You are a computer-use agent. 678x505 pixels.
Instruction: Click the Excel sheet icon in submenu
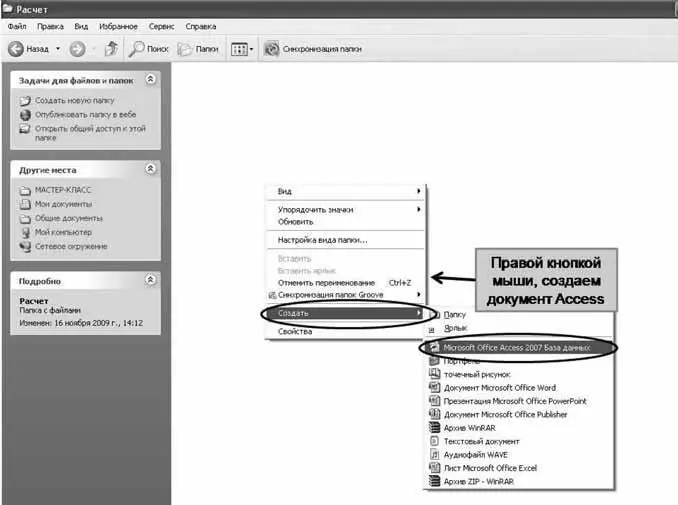pyautogui.click(x=434, y=468)
